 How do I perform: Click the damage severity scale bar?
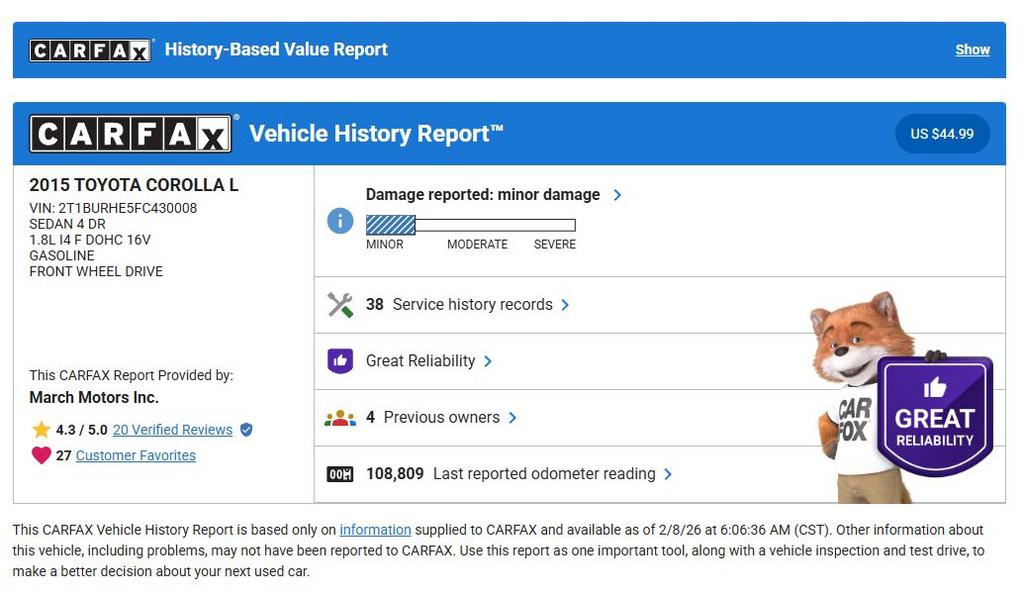[x=470, y=225]
